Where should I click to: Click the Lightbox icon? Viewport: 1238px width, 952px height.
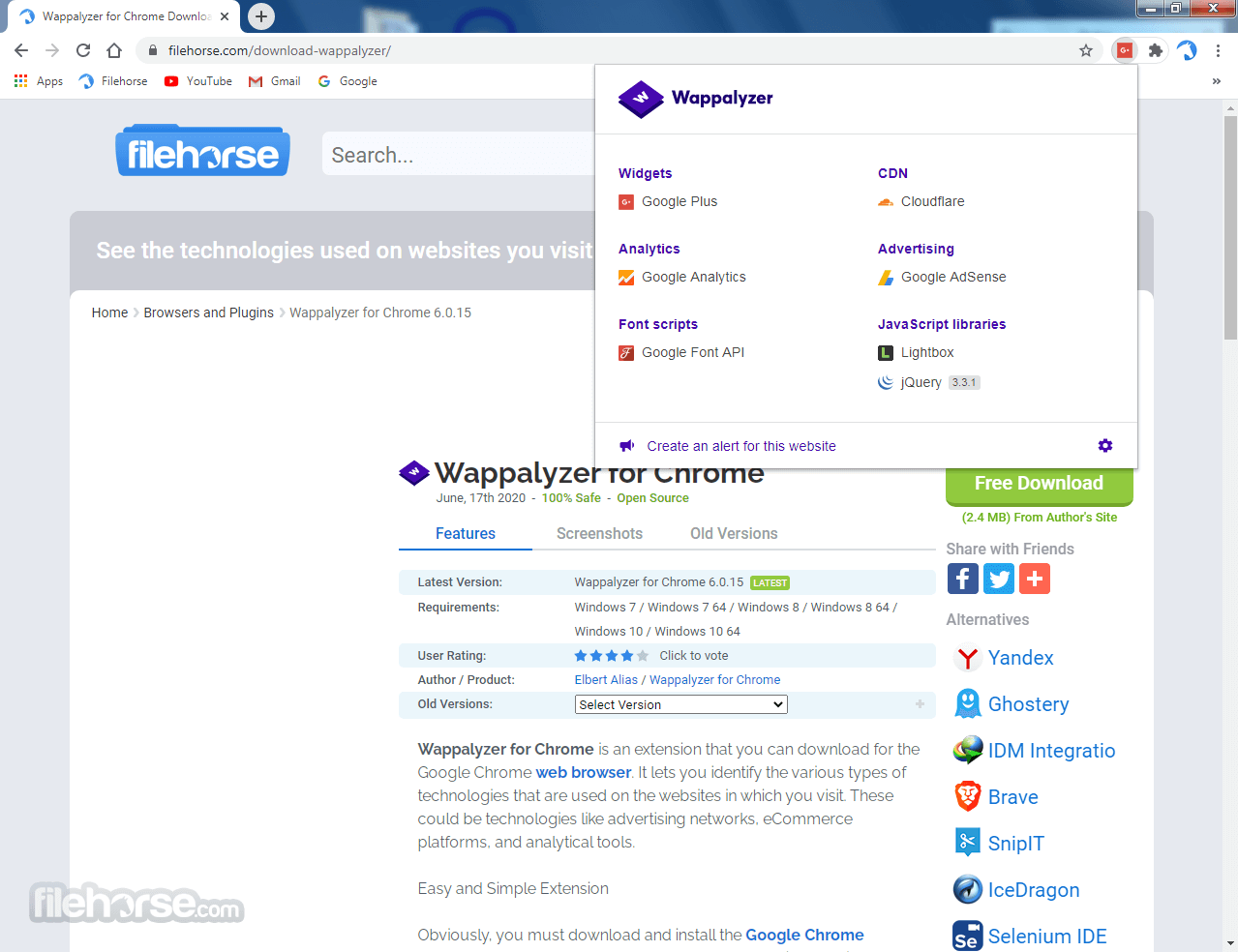886,353
